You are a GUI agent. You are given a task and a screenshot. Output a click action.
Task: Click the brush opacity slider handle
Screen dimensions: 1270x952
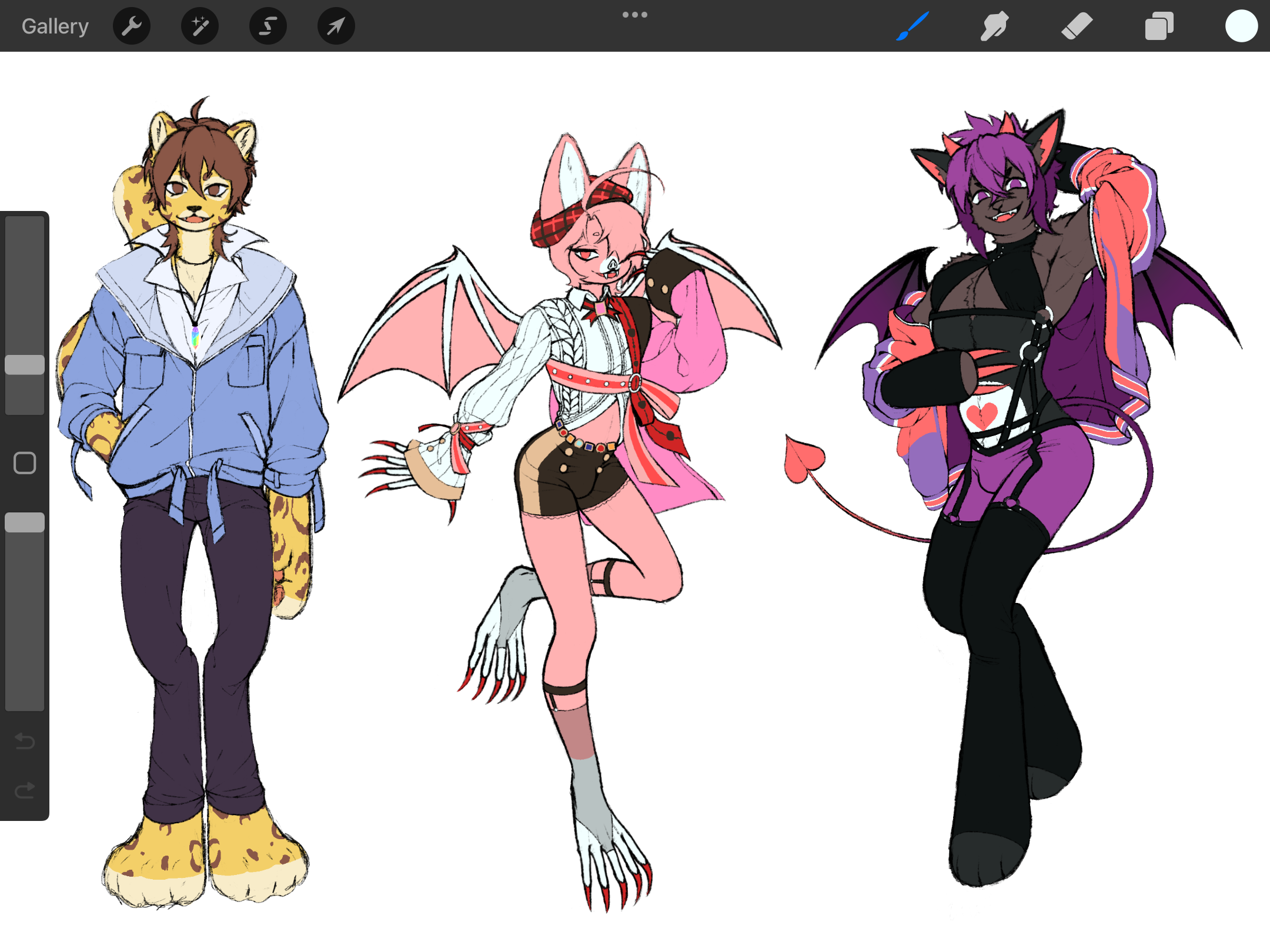click(25, 522)
